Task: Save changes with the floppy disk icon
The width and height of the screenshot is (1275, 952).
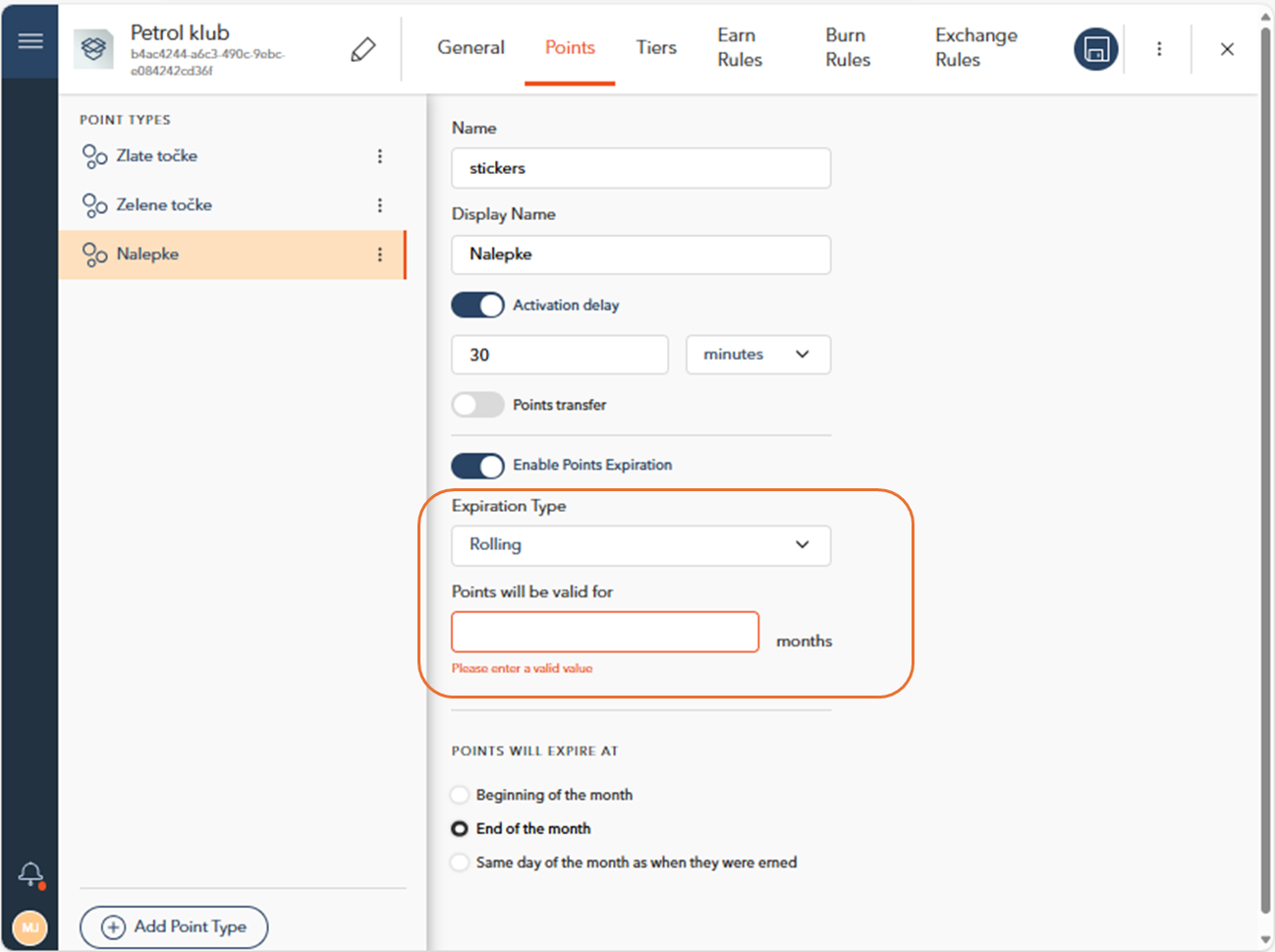Action: pos(1096,48)
